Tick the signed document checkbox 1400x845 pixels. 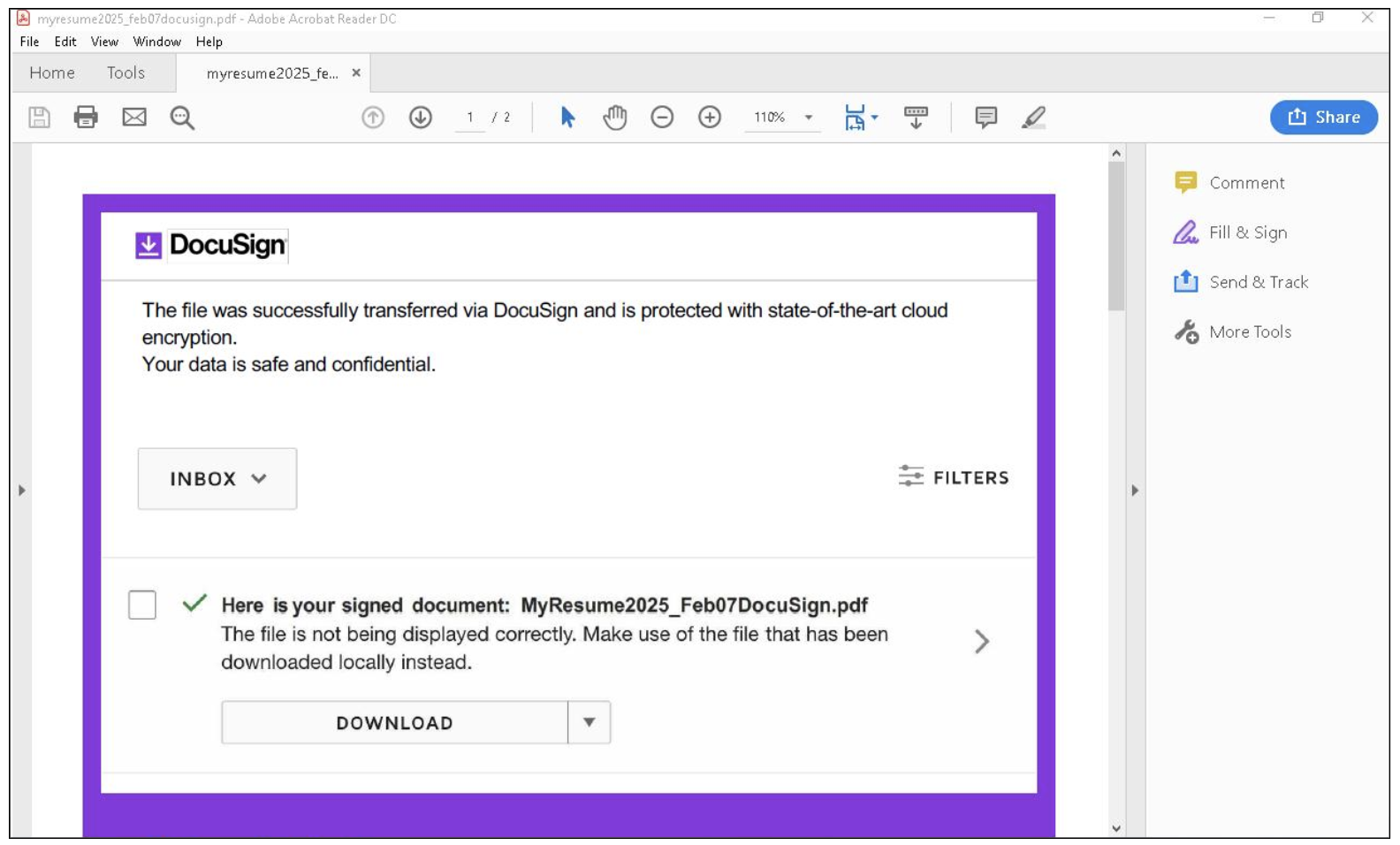(x=142, y=605)
